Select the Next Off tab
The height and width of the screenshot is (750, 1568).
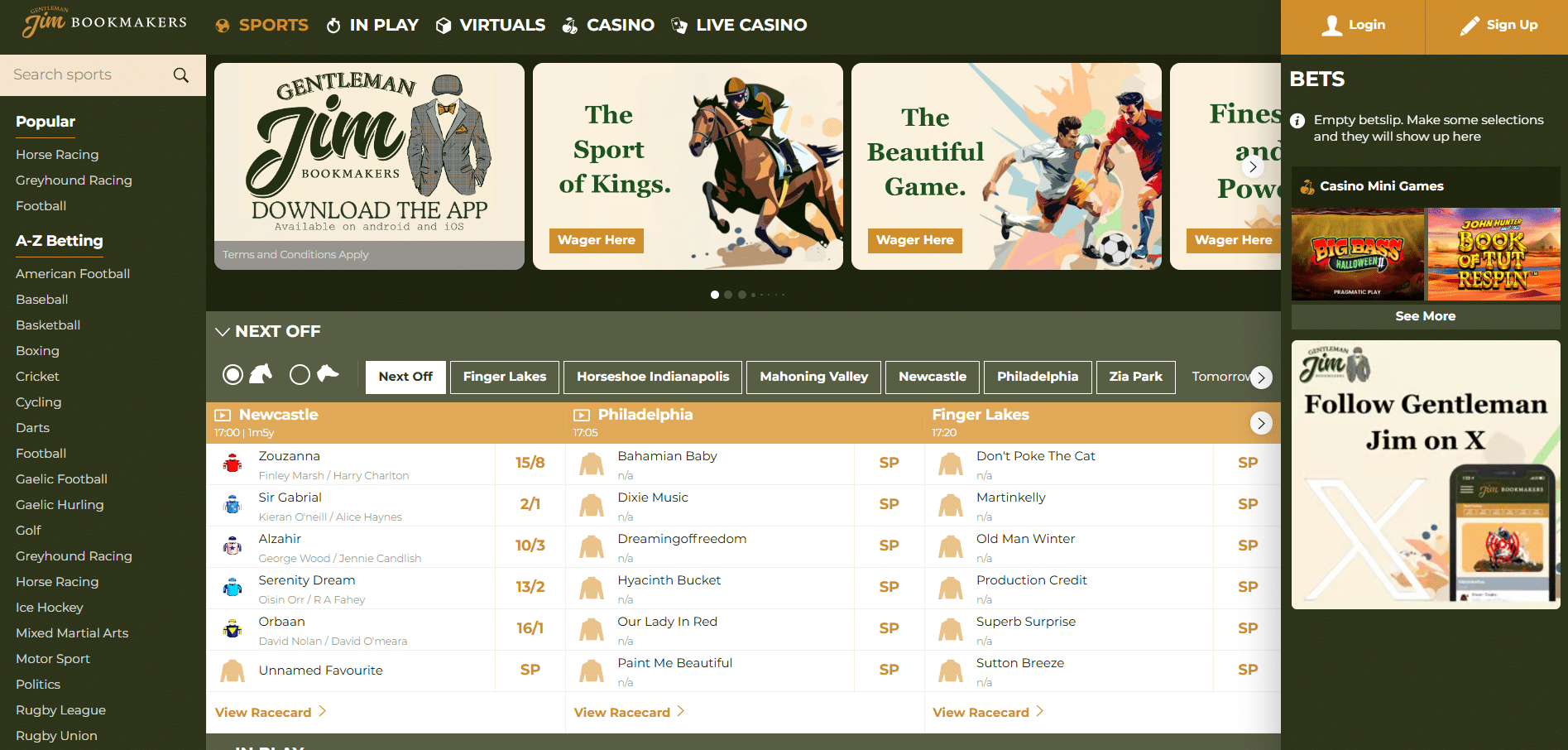pos(405,377)
